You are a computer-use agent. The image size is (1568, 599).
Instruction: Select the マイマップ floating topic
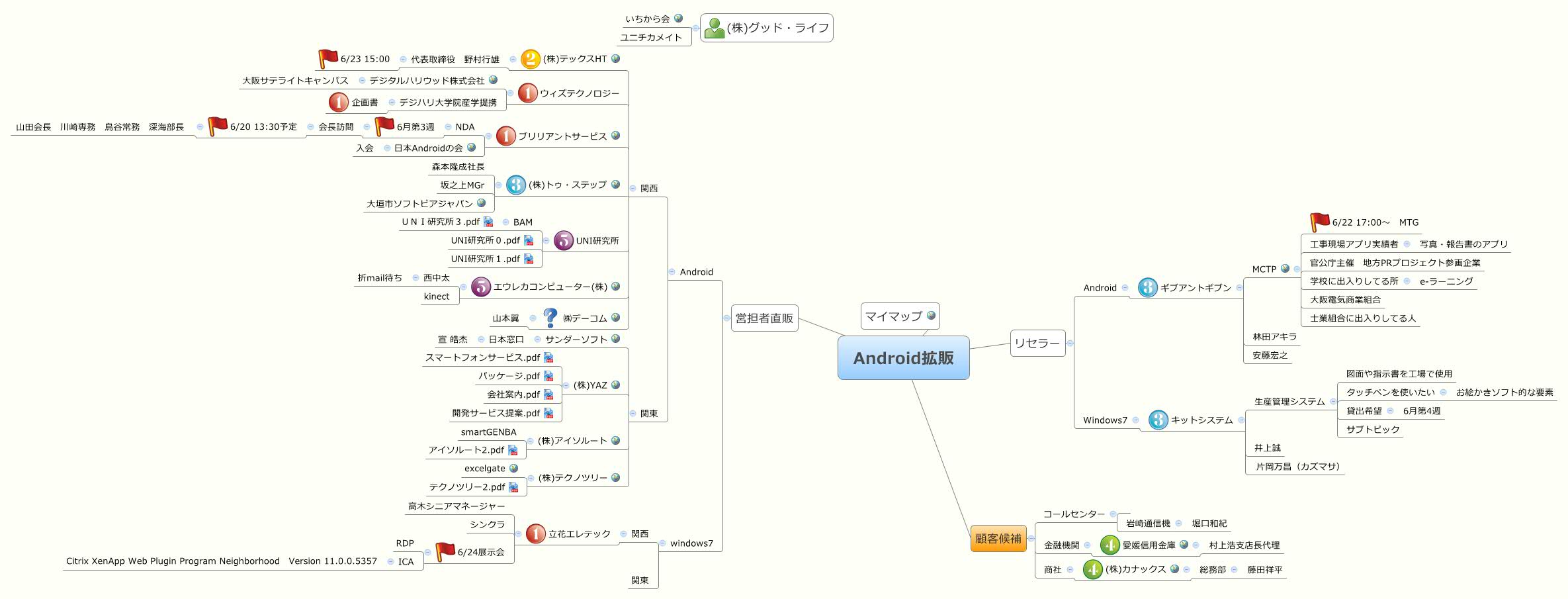click(900, 316)
